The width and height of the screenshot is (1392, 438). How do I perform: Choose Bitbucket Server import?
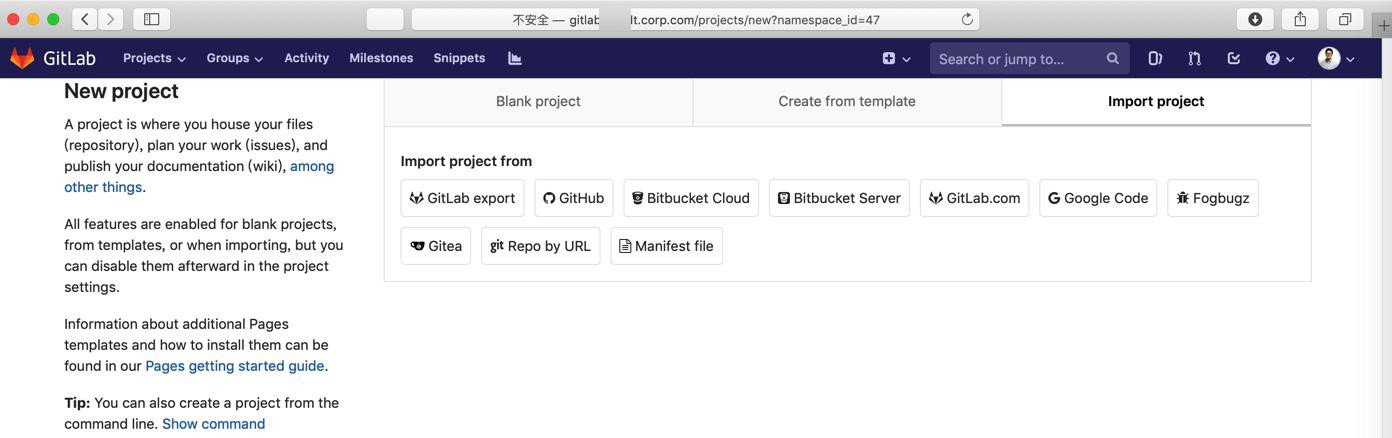(x=839, y=198)
